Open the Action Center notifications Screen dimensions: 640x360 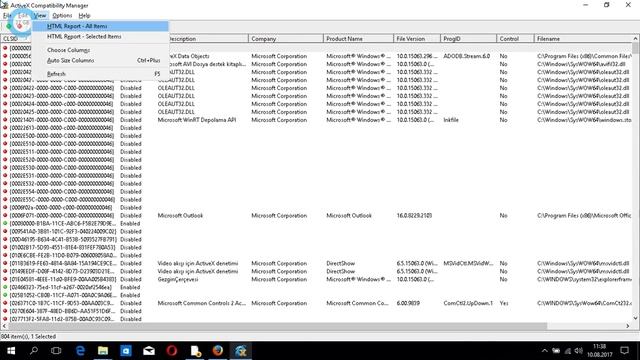pos(624,351)
